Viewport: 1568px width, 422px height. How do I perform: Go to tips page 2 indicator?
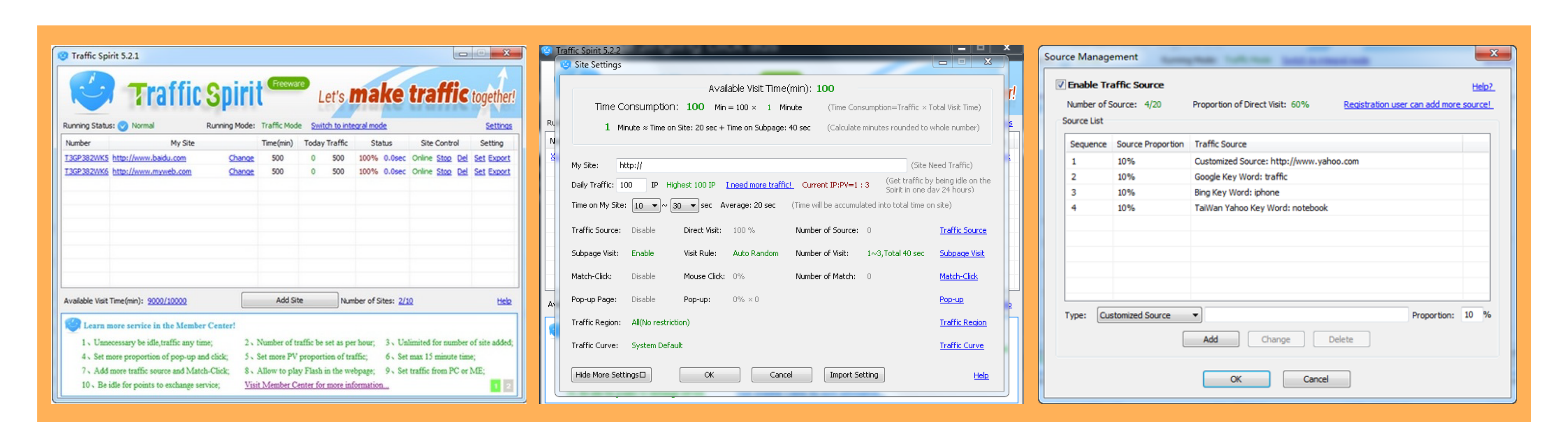[x=508, y=385]
